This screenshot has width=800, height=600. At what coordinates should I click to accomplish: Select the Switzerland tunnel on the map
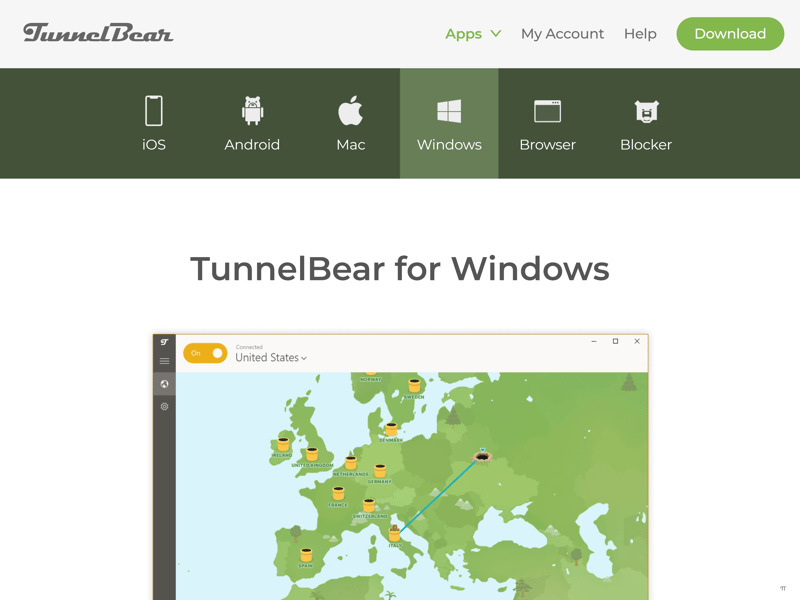[x=369, y=506]
